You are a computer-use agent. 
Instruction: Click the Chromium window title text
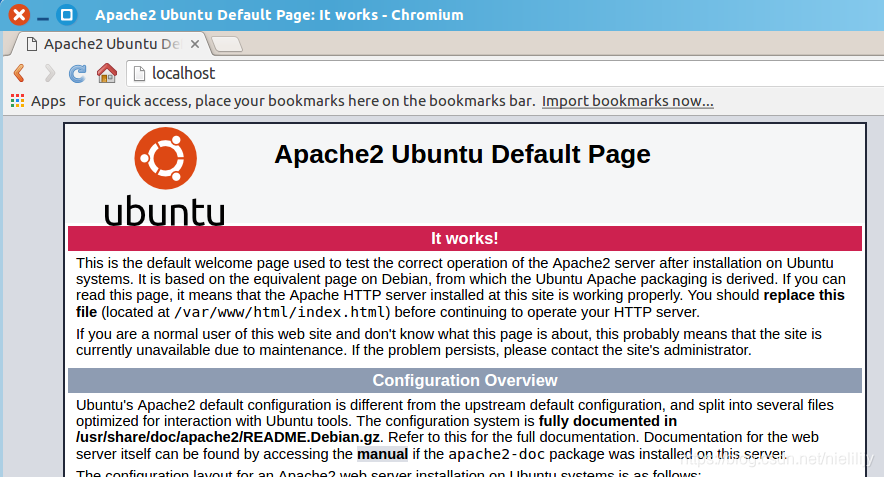[x=279, y=15]
